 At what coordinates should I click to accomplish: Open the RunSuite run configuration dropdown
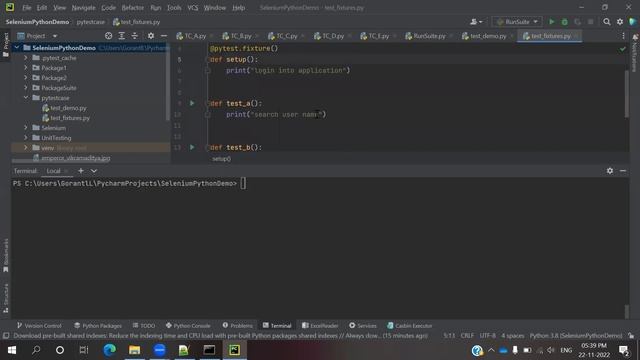(x=517, y=22)
